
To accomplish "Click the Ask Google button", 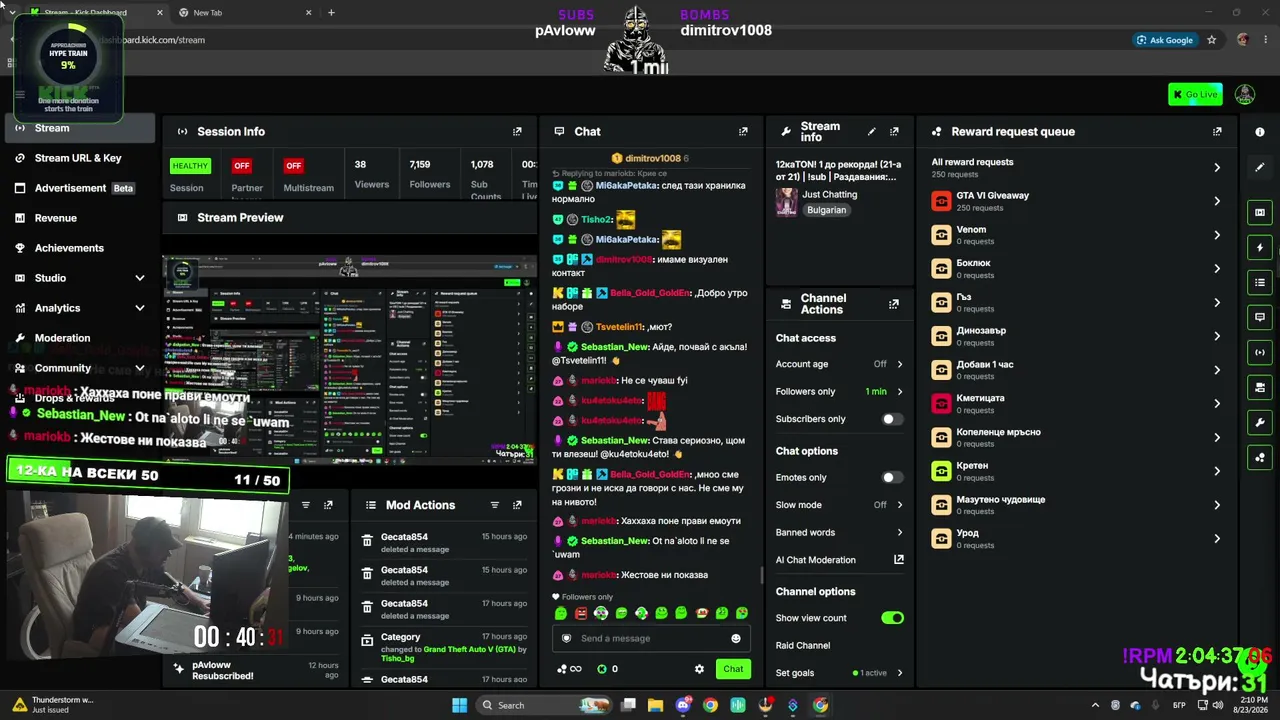I will click(1165, 40).
